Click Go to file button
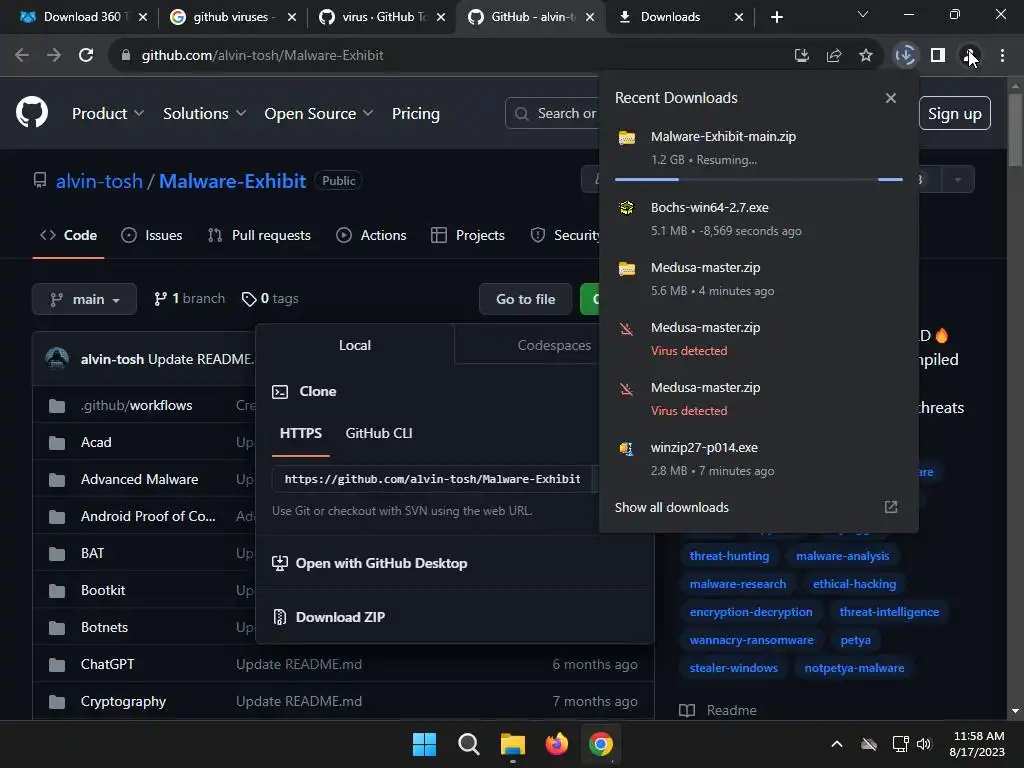This screenshot has width=1024, height=768. pos(526,299)
